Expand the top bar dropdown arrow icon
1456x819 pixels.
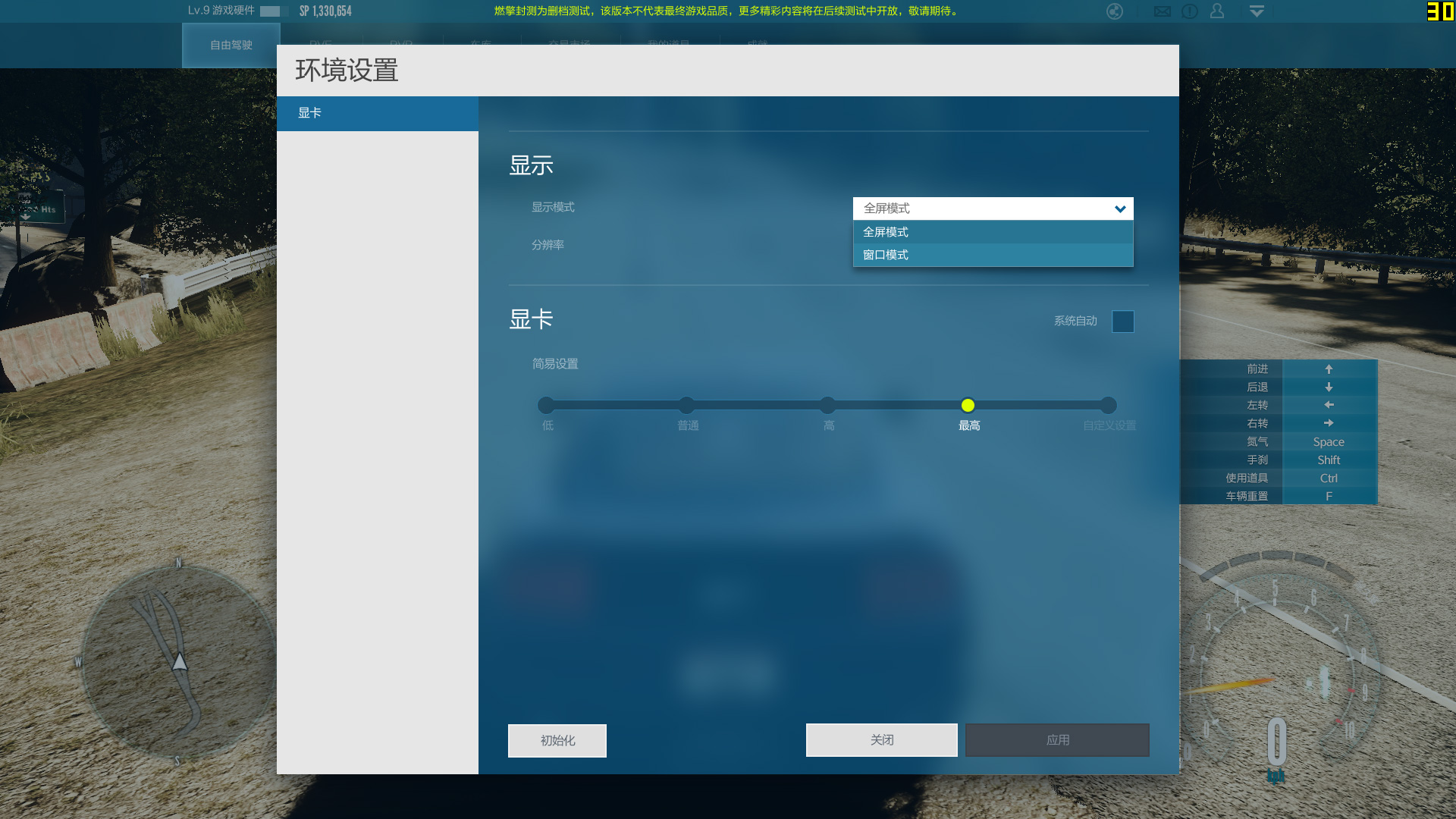(1257, 11)
